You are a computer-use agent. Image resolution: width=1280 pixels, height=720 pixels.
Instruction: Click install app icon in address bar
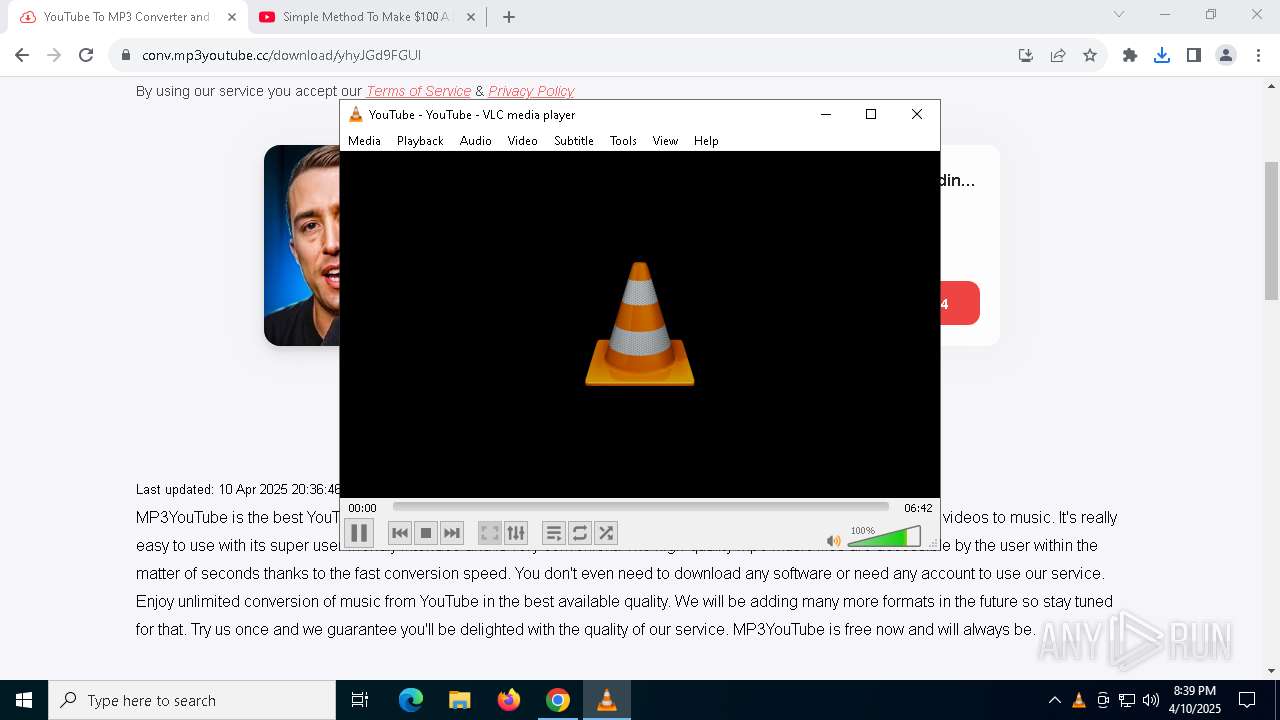1026,55
